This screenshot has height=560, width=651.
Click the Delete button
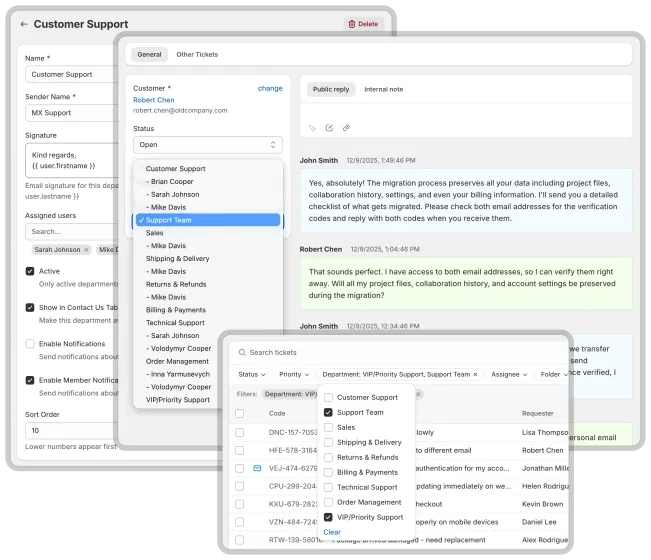[x=364, y=24]
